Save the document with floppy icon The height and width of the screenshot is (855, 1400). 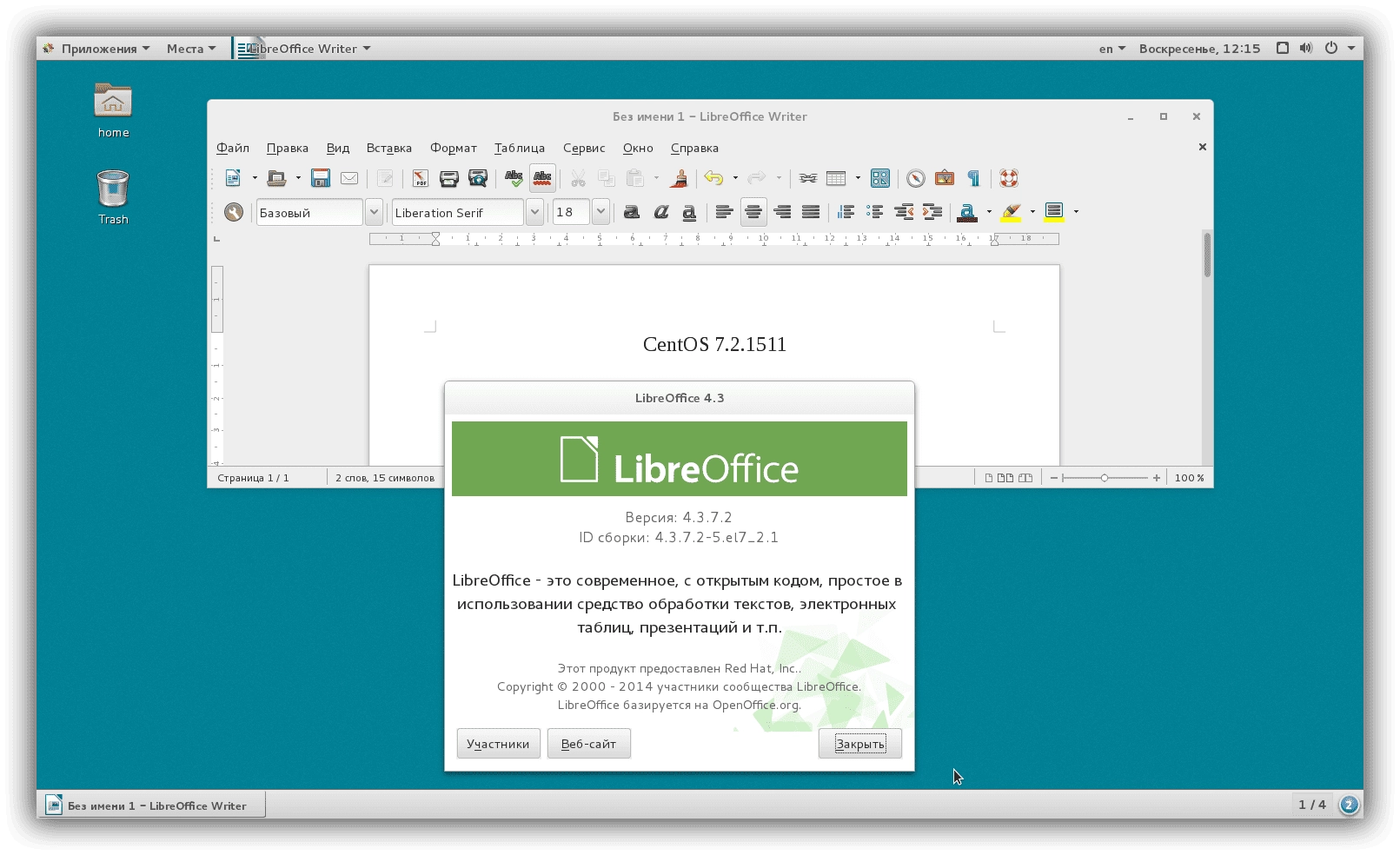point(321,178)
